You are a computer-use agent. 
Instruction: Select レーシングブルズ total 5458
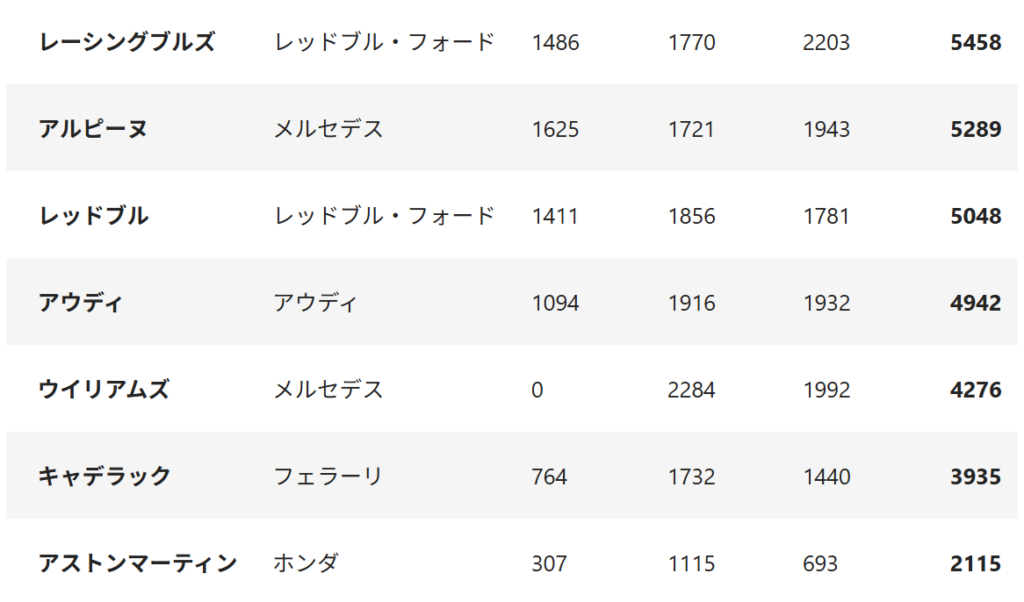coord(975,42)
